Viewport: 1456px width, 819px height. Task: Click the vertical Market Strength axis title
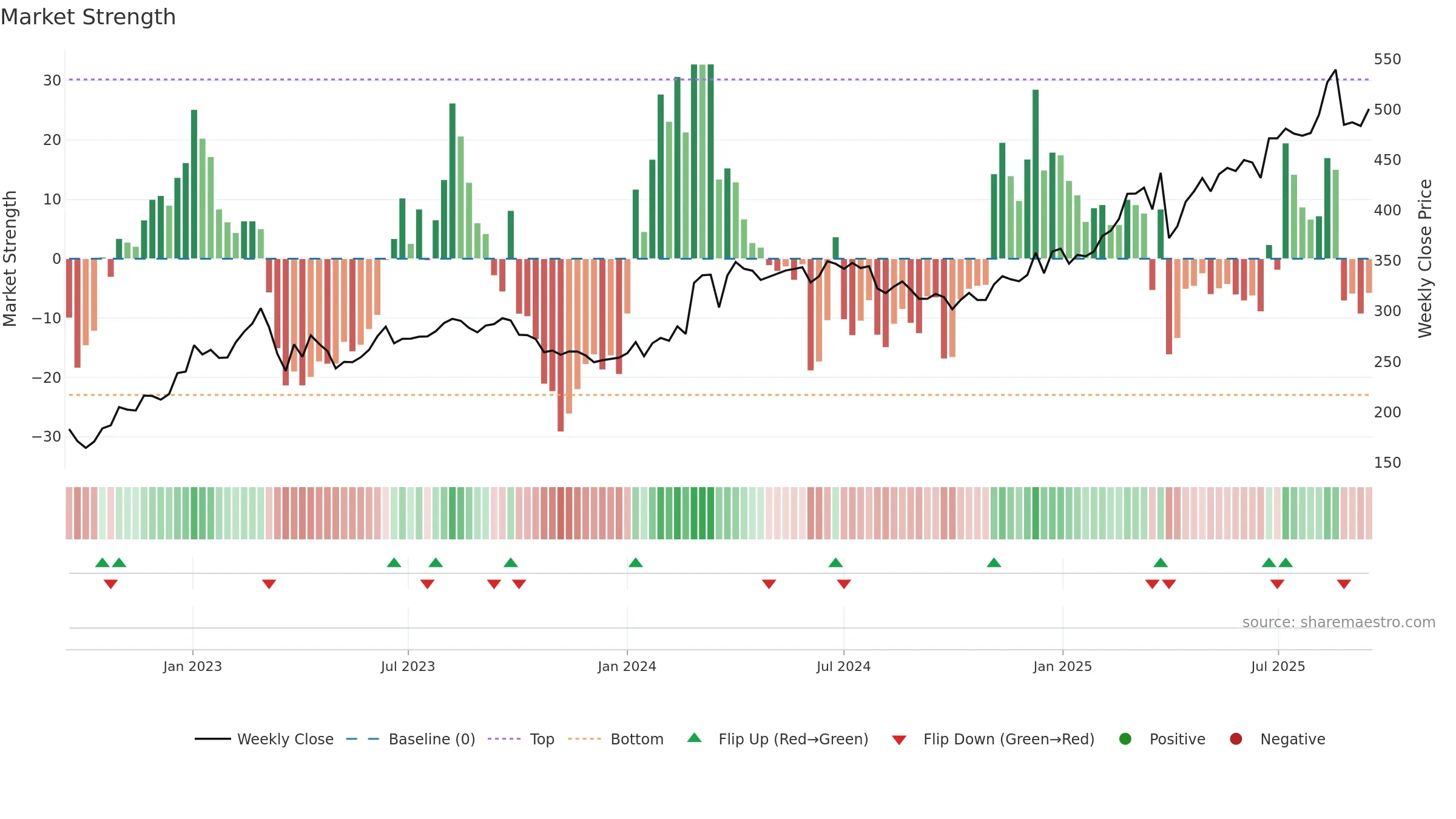coord(10,258)
